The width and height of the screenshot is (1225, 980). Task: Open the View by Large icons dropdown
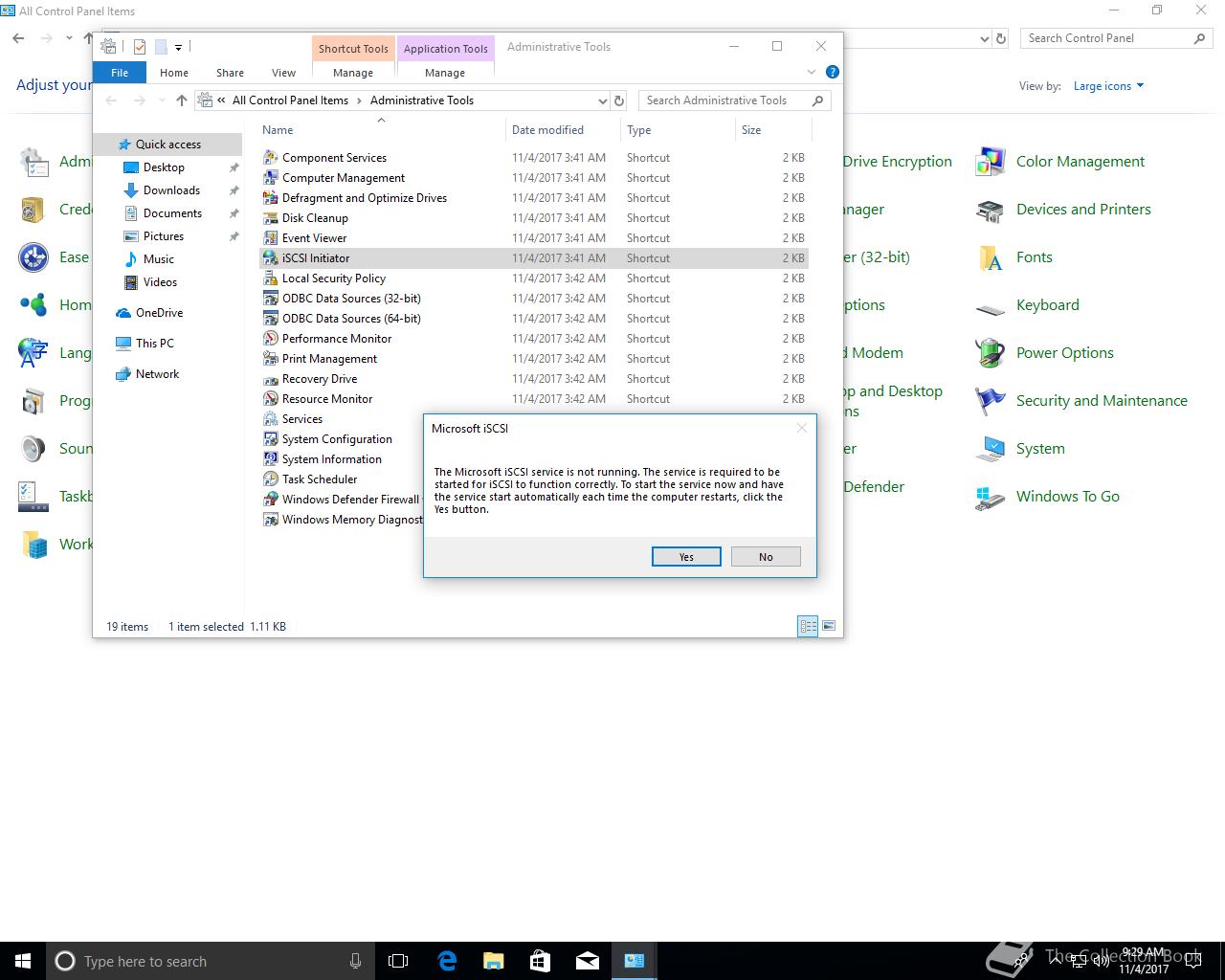pos(1108,86)
